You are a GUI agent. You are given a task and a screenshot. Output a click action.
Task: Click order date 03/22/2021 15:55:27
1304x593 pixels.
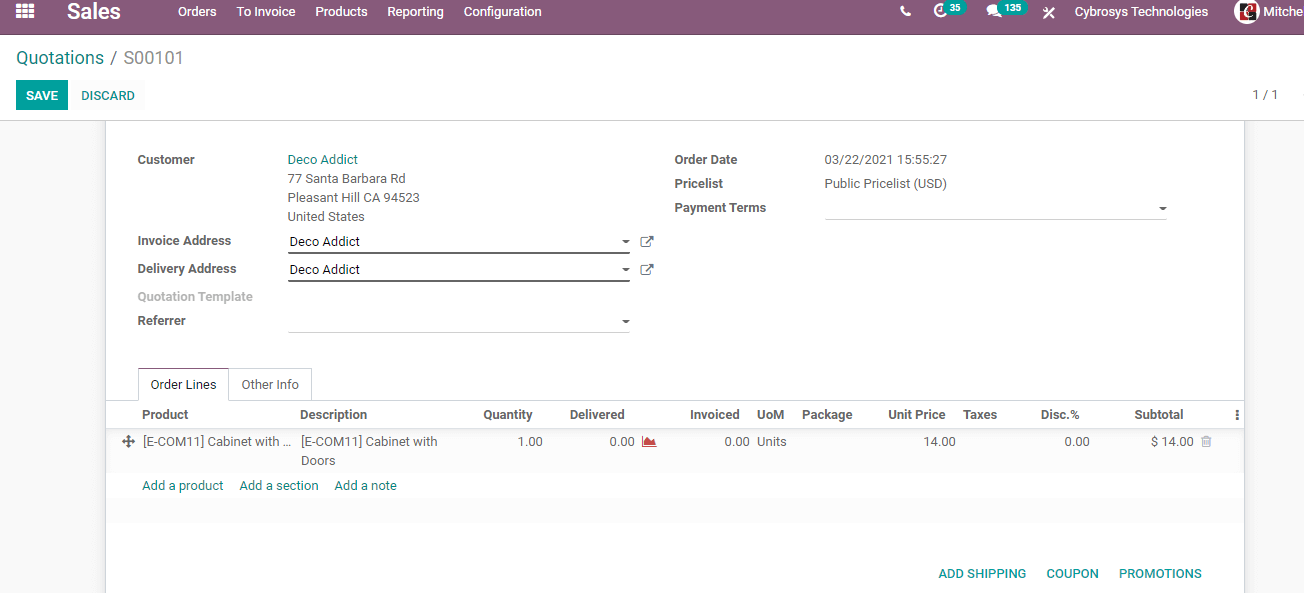coord(886,160)
